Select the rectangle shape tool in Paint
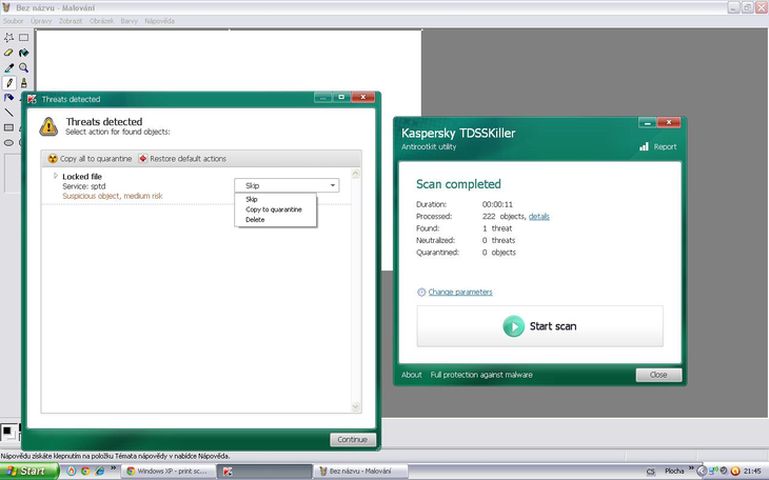This screenshot has width=769, height=480. tap(9, 127)
